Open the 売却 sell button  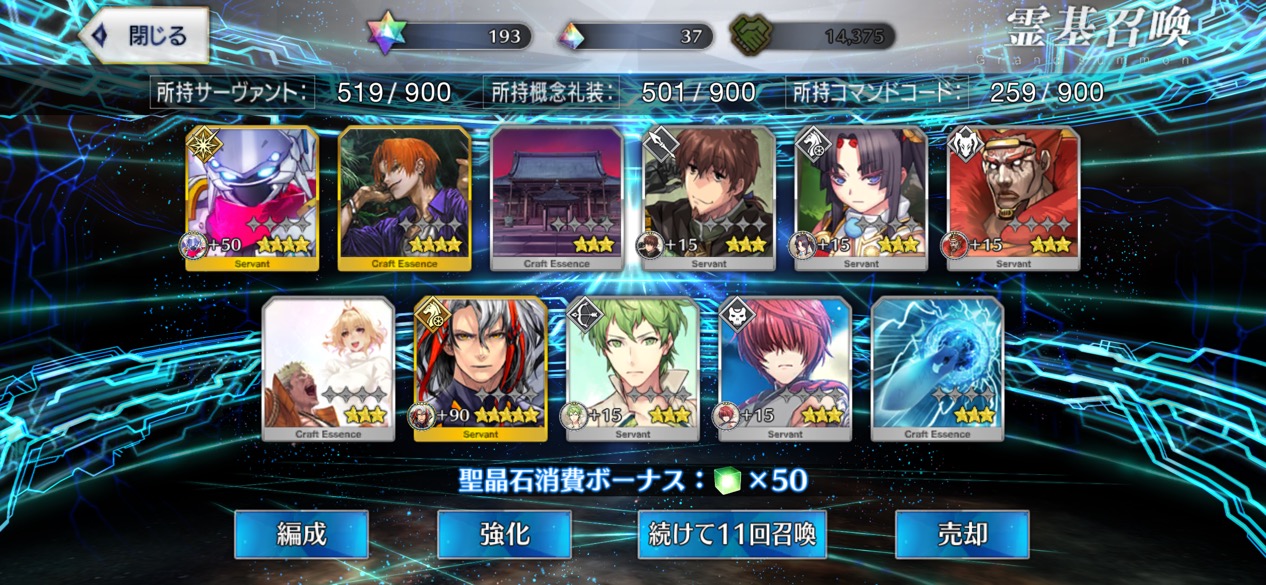pyautogui.click(x=962, y=534)
